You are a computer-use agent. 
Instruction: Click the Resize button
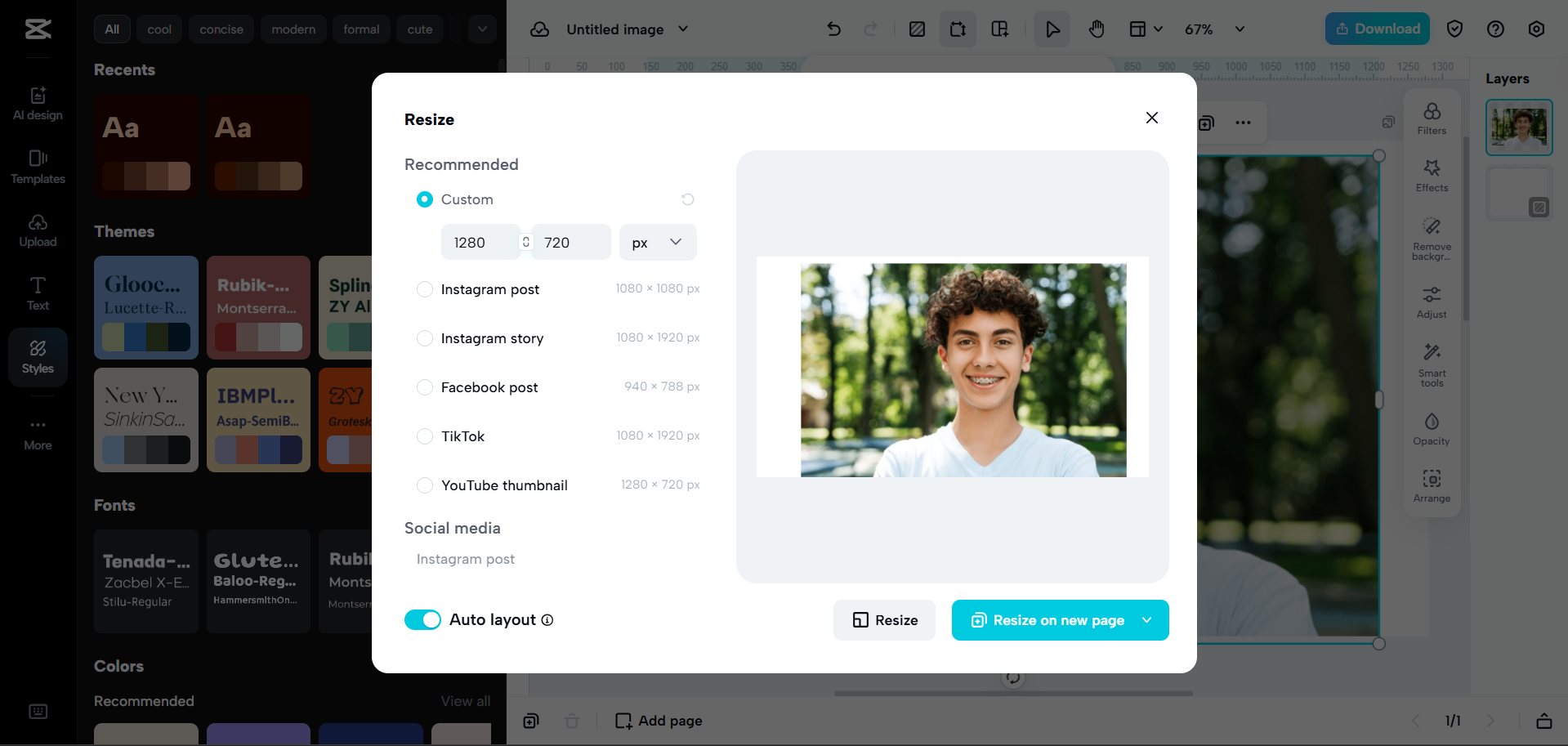pos(884,620)
